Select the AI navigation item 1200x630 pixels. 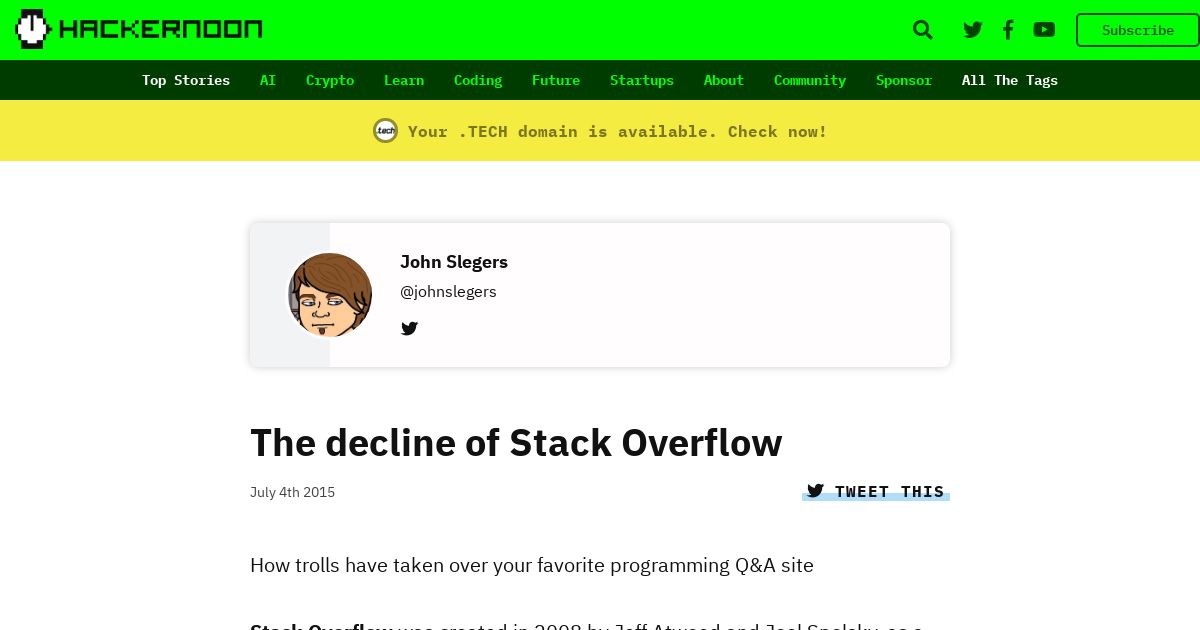[x=268, y=80]
